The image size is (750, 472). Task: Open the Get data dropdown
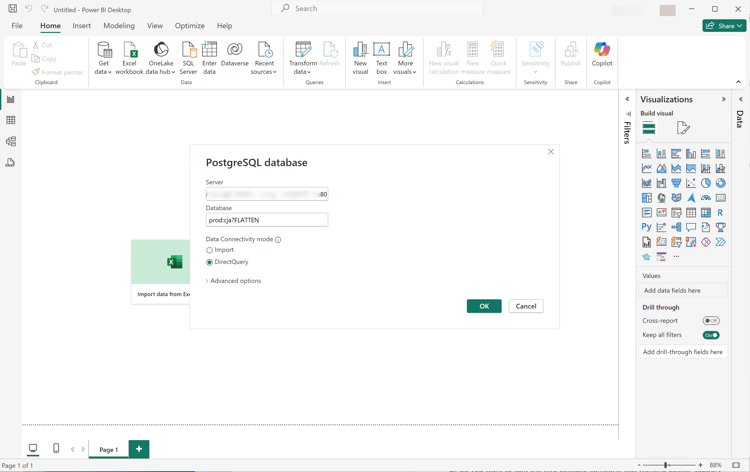103,58
